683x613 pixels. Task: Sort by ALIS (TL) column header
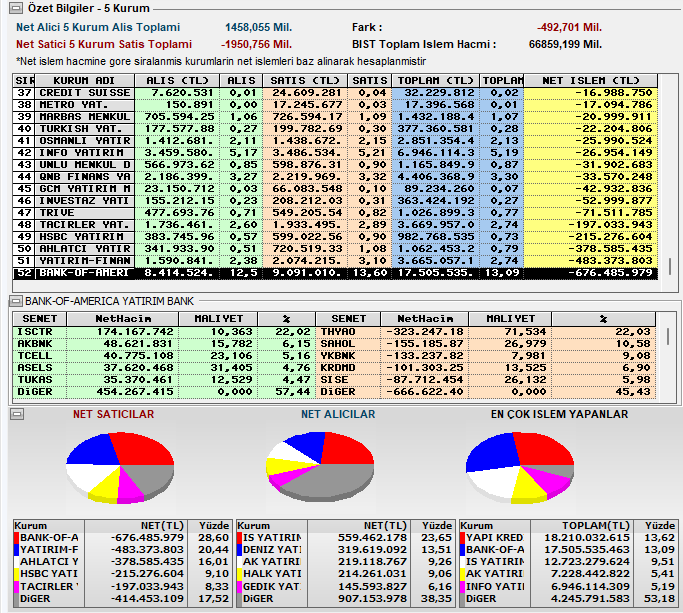point(177,81)
